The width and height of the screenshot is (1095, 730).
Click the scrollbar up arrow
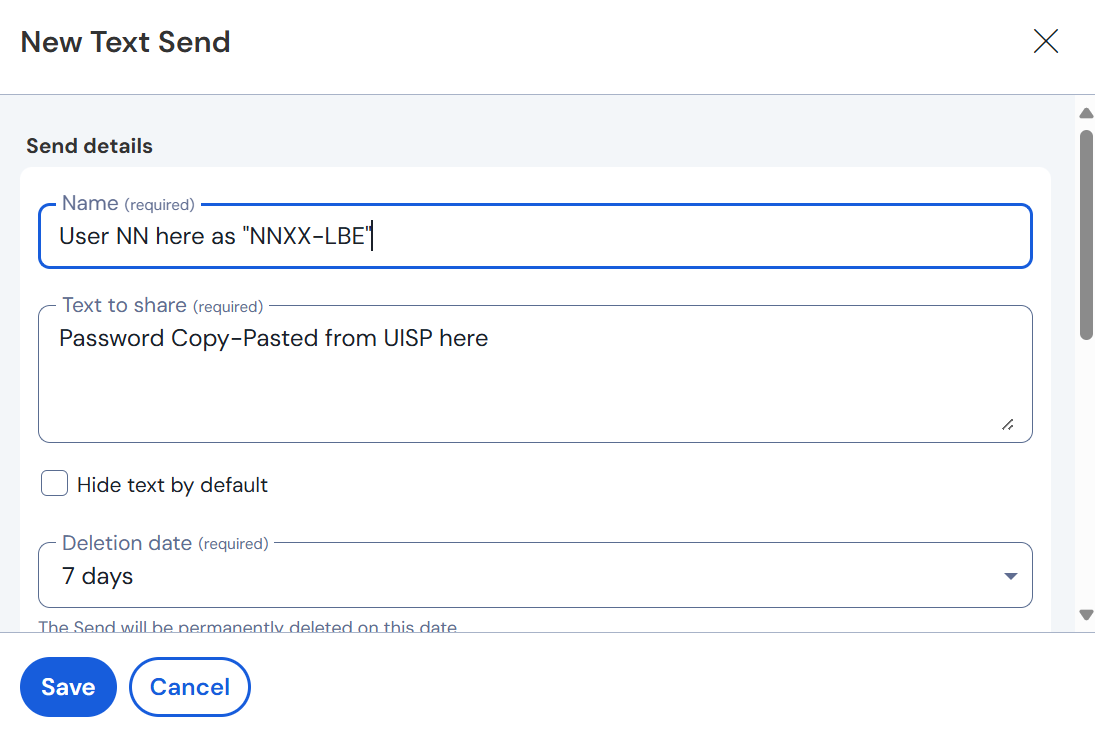pos(1086,112)
